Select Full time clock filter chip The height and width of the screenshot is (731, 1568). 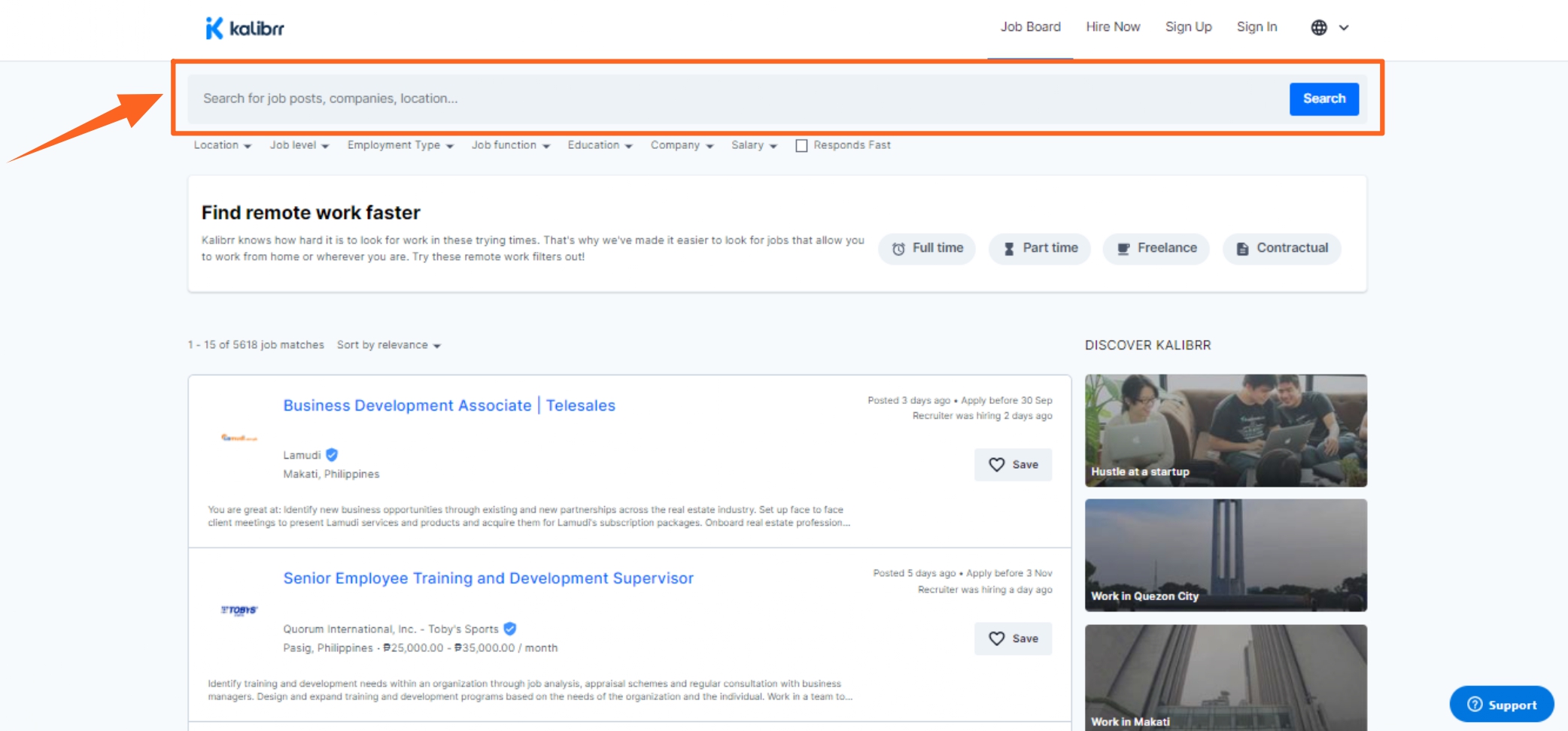coord(927,248)
